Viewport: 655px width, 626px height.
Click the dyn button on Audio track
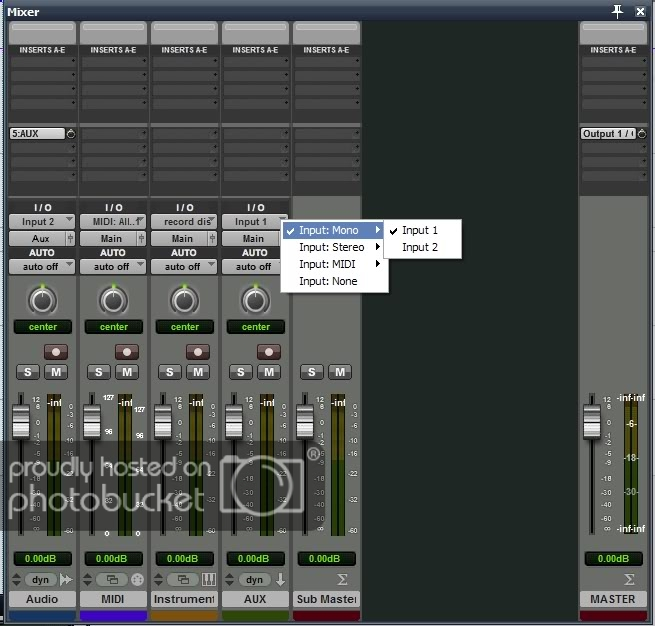(41, 580)
